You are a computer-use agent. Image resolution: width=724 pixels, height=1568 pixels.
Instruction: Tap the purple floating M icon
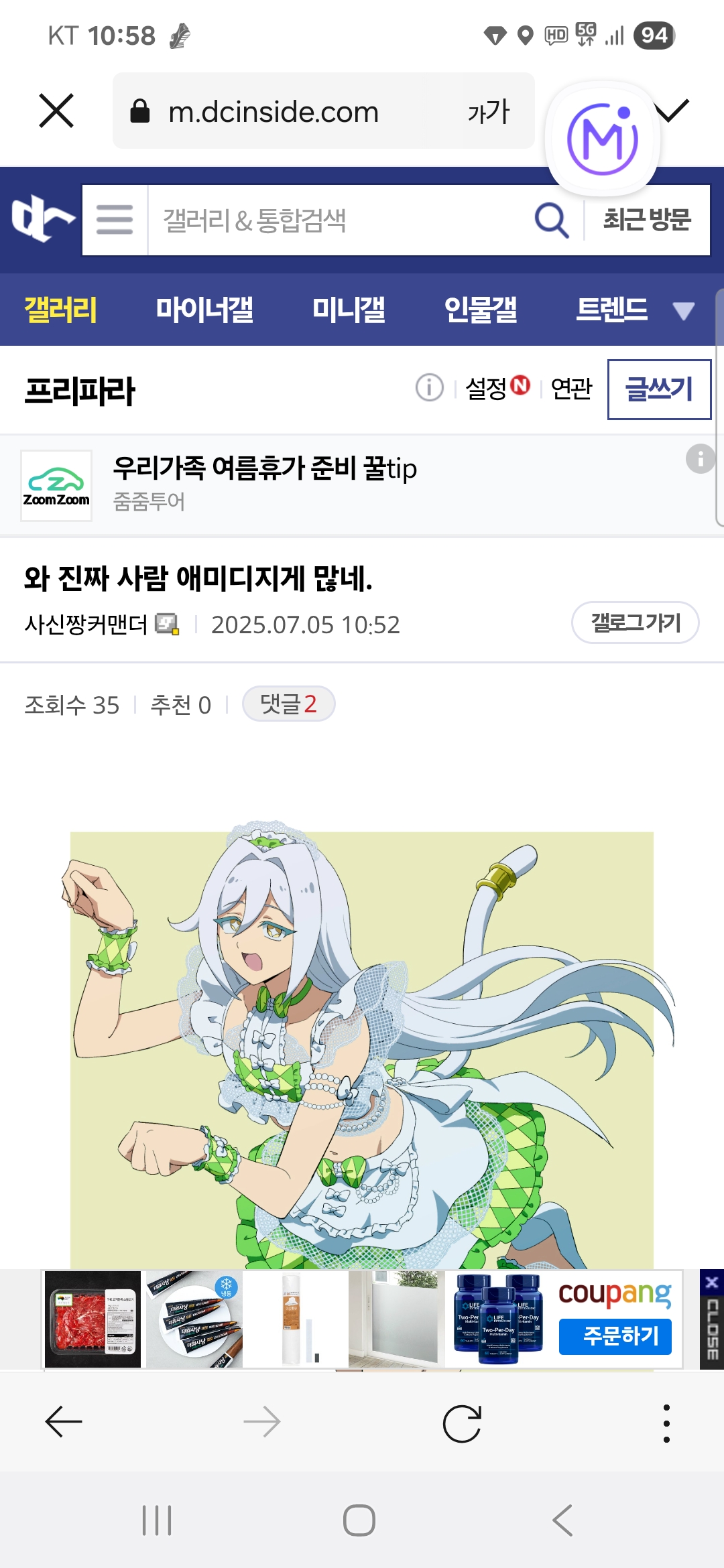pyautogui.click(x=603, y=139)
